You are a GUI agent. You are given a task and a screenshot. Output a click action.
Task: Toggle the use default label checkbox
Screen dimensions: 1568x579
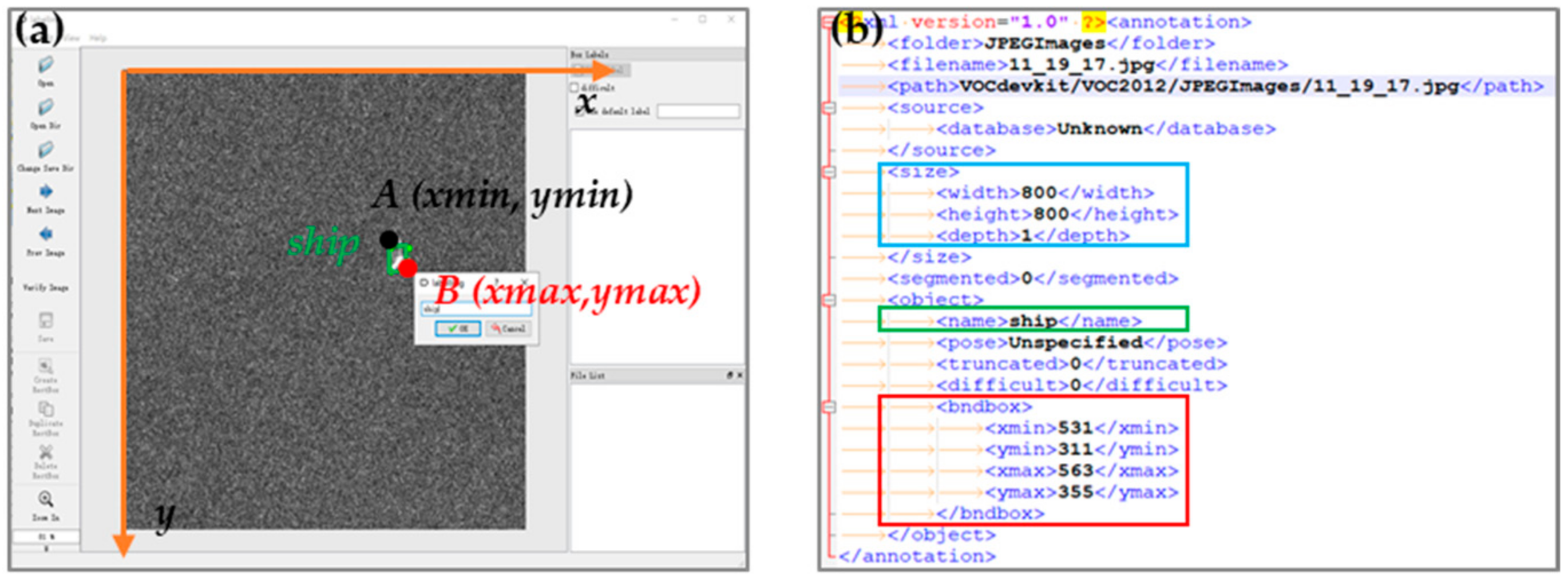pos(580,112)
